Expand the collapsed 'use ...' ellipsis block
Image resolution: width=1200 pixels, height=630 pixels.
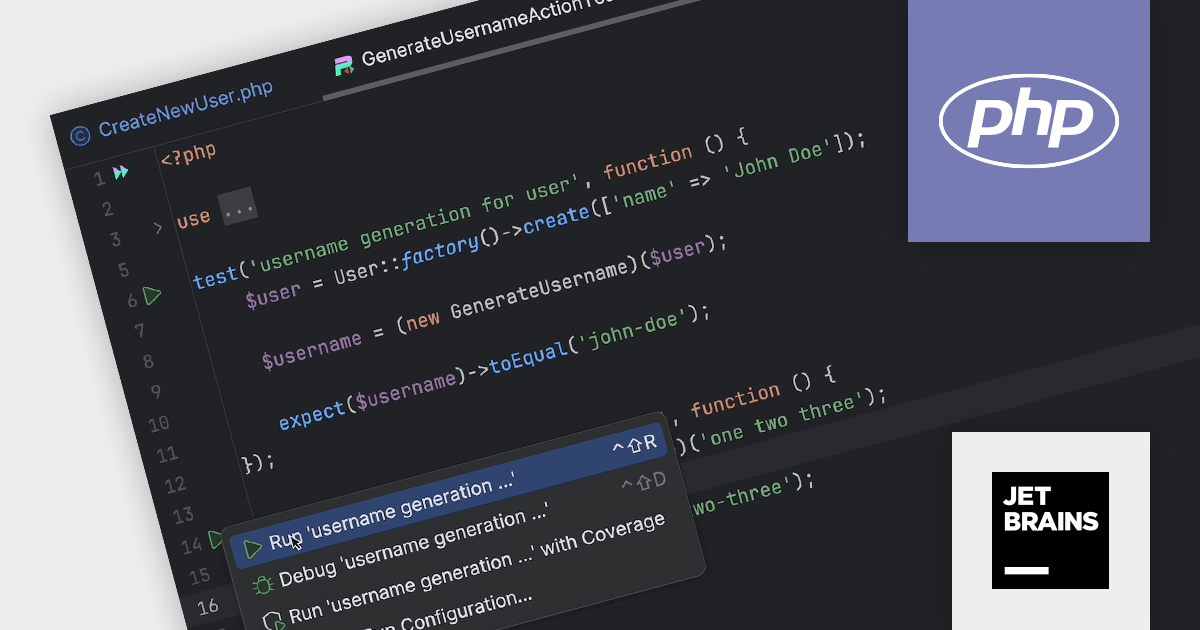tap(238, 206)
